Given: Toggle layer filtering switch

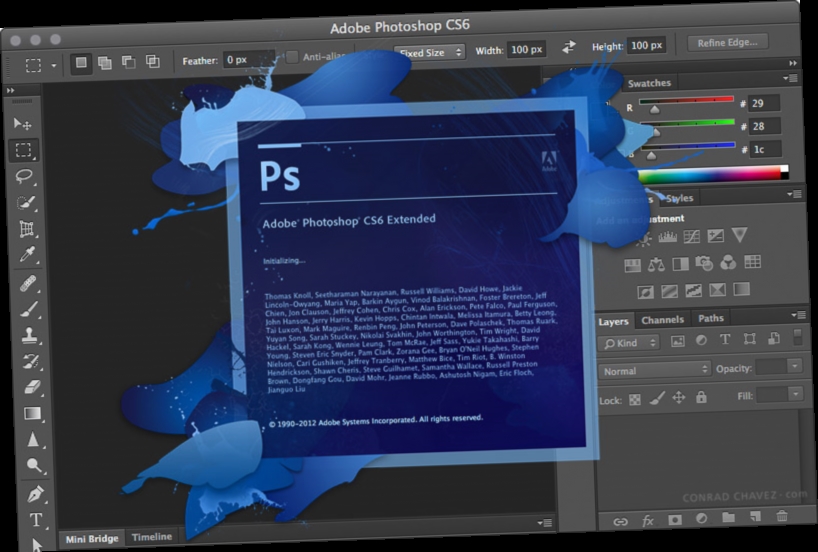Looking at the screenshot, I should click(797, 337).
